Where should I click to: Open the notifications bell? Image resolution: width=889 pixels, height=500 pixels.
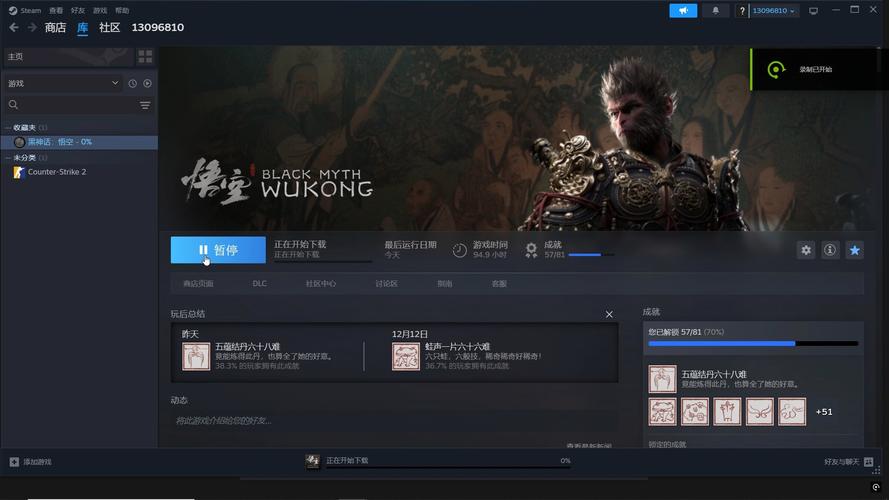click(714, 11)
